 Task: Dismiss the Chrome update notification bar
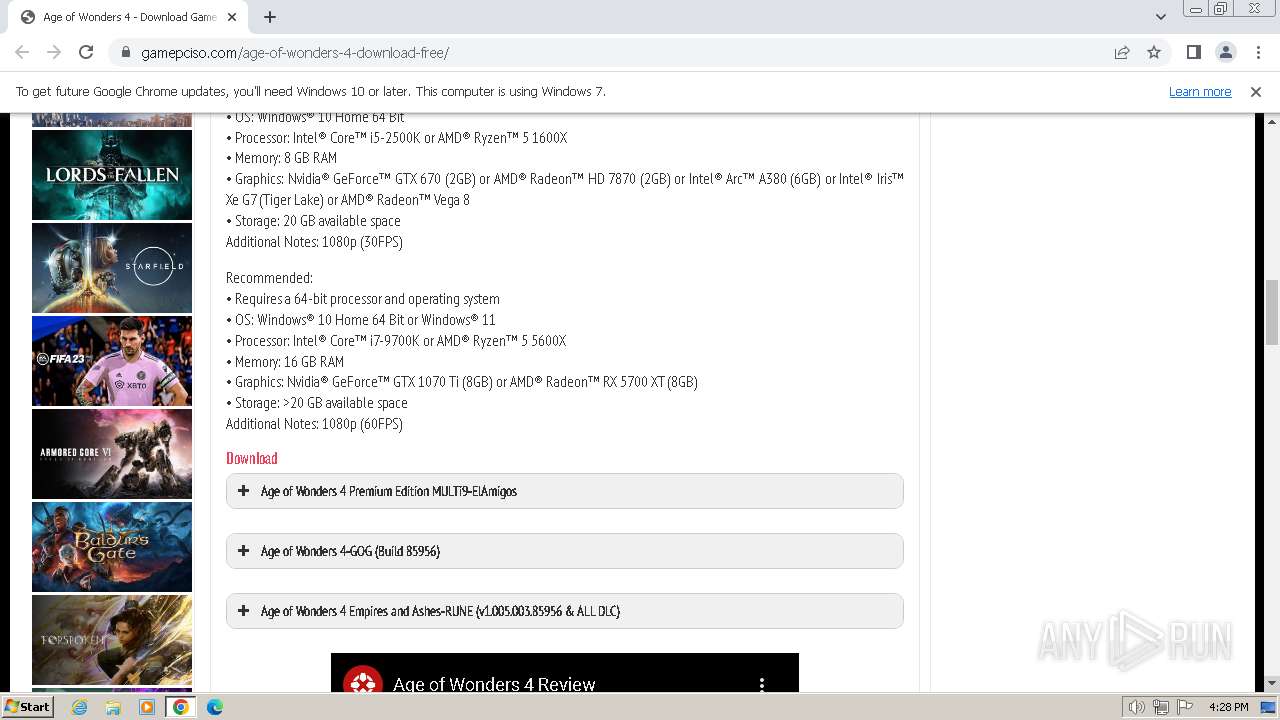(1256, 91)
